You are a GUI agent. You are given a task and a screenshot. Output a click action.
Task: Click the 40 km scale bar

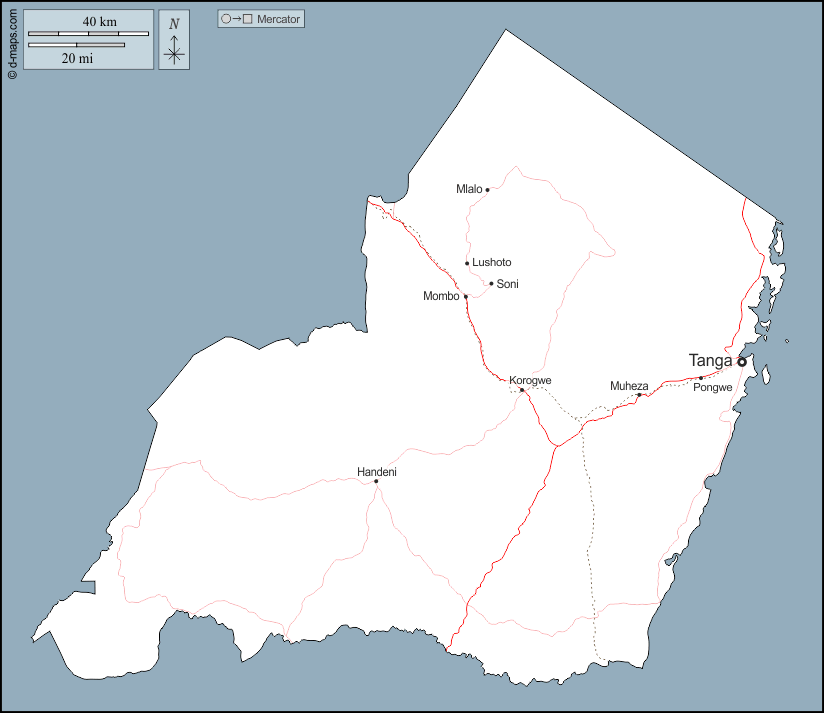click(x=88, y=34)
